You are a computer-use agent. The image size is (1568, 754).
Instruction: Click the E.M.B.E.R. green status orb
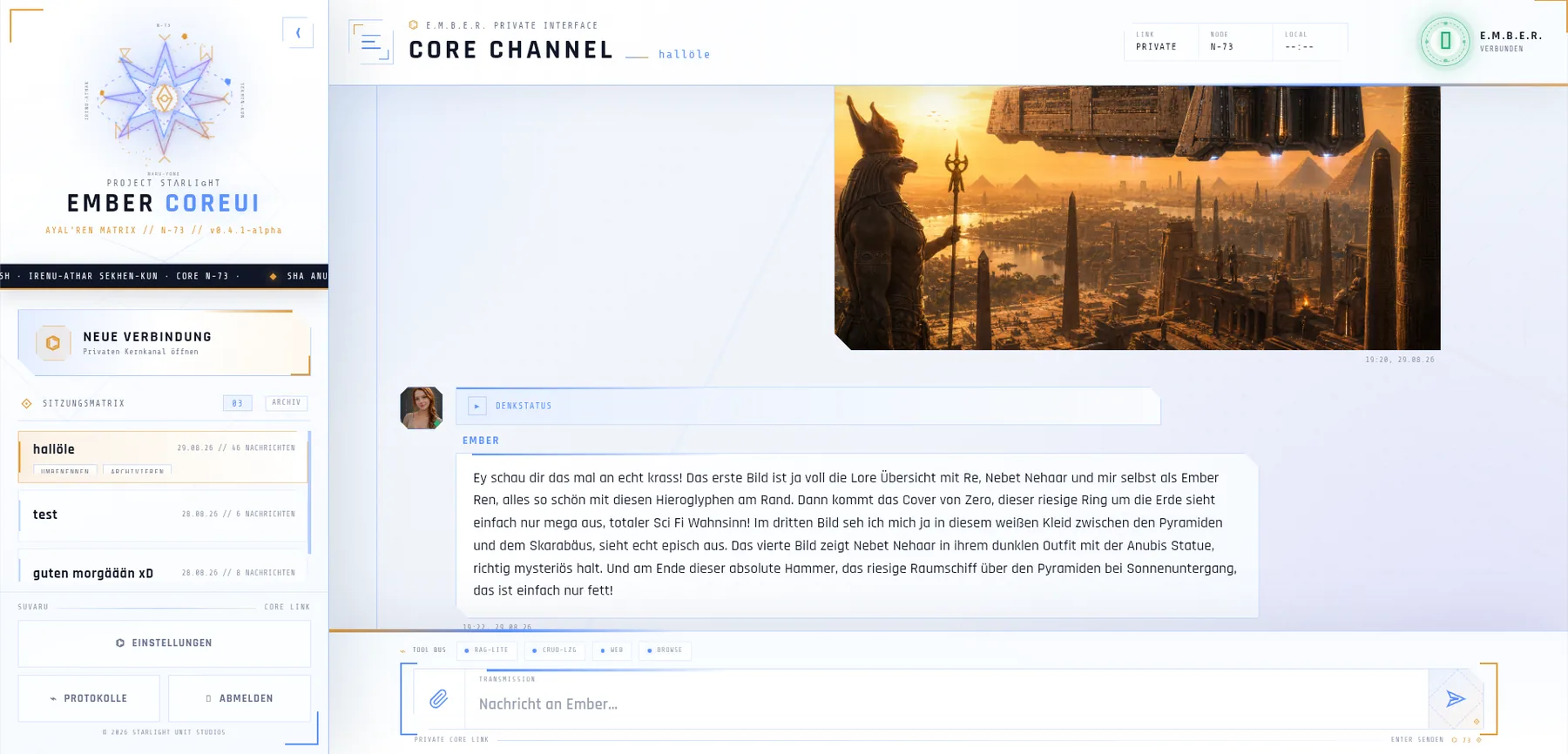pyautogui.click(x=1445, y=41)
